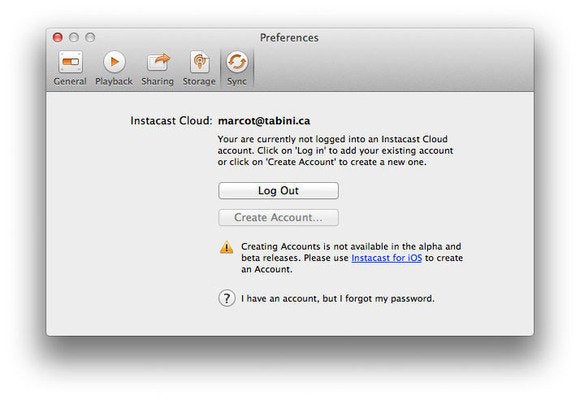Click the 'Storage' tab label text
This screenshot has width=580, height=400.
[x=199, y=81]
